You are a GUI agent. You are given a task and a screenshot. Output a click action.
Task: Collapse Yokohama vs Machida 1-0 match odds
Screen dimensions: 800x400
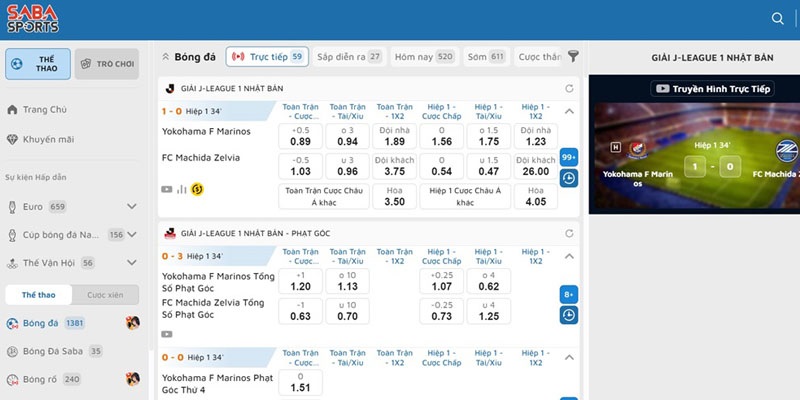pyautogui.click(x=569, y=111)
